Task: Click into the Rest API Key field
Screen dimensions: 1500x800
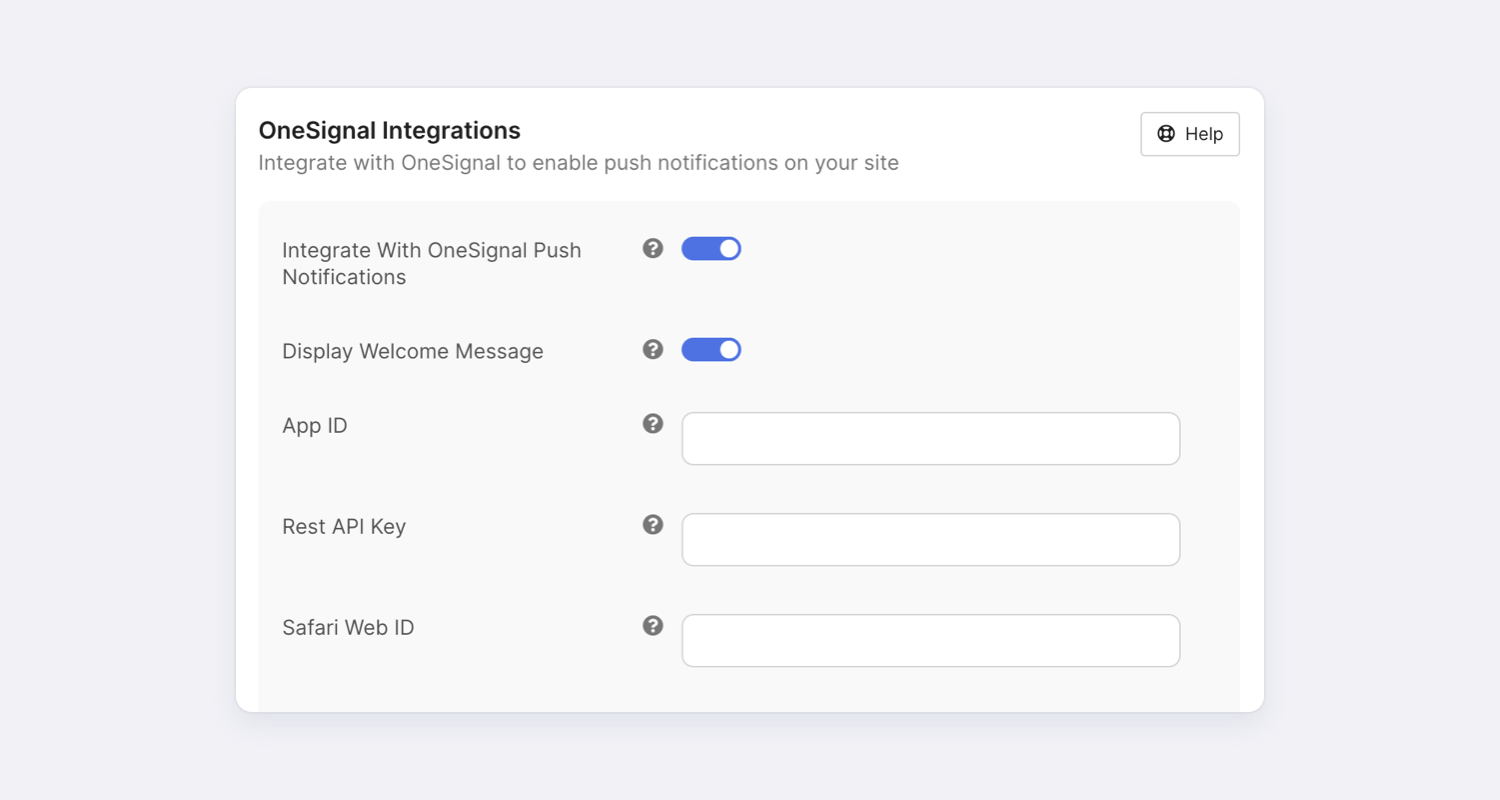Action: click(x=930, y=540)
